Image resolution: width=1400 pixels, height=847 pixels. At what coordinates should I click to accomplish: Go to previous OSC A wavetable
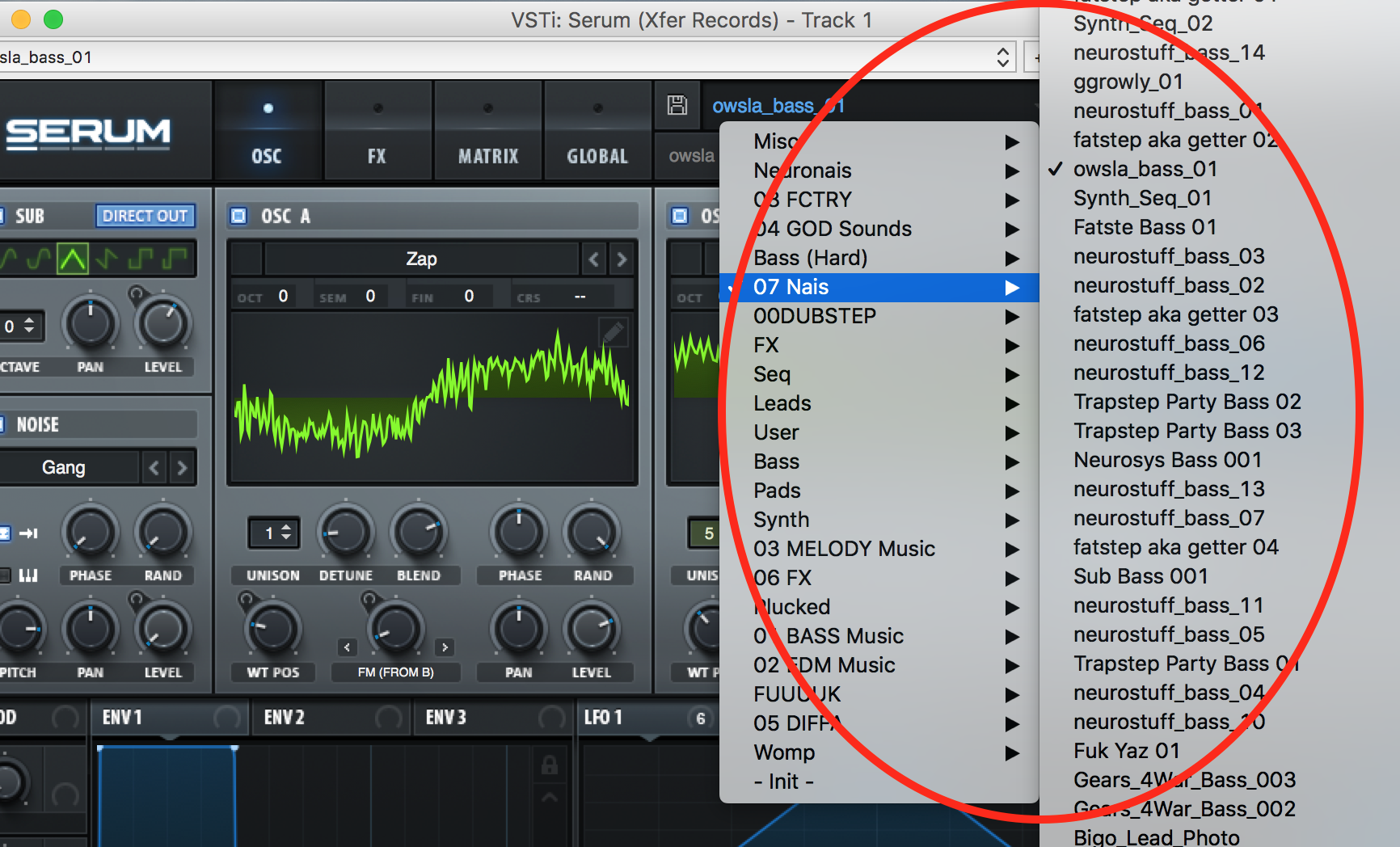(594, 259)
